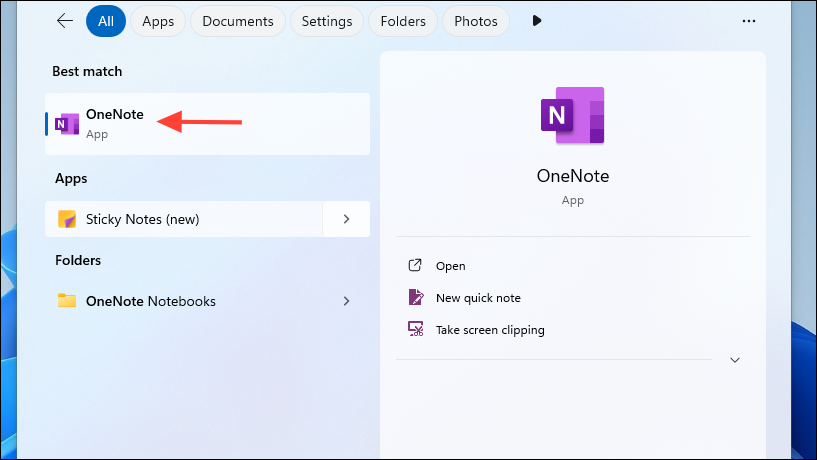Click the OneNote title in preview pane
This screenshot has width=817, height=460.
coord(573,176)
